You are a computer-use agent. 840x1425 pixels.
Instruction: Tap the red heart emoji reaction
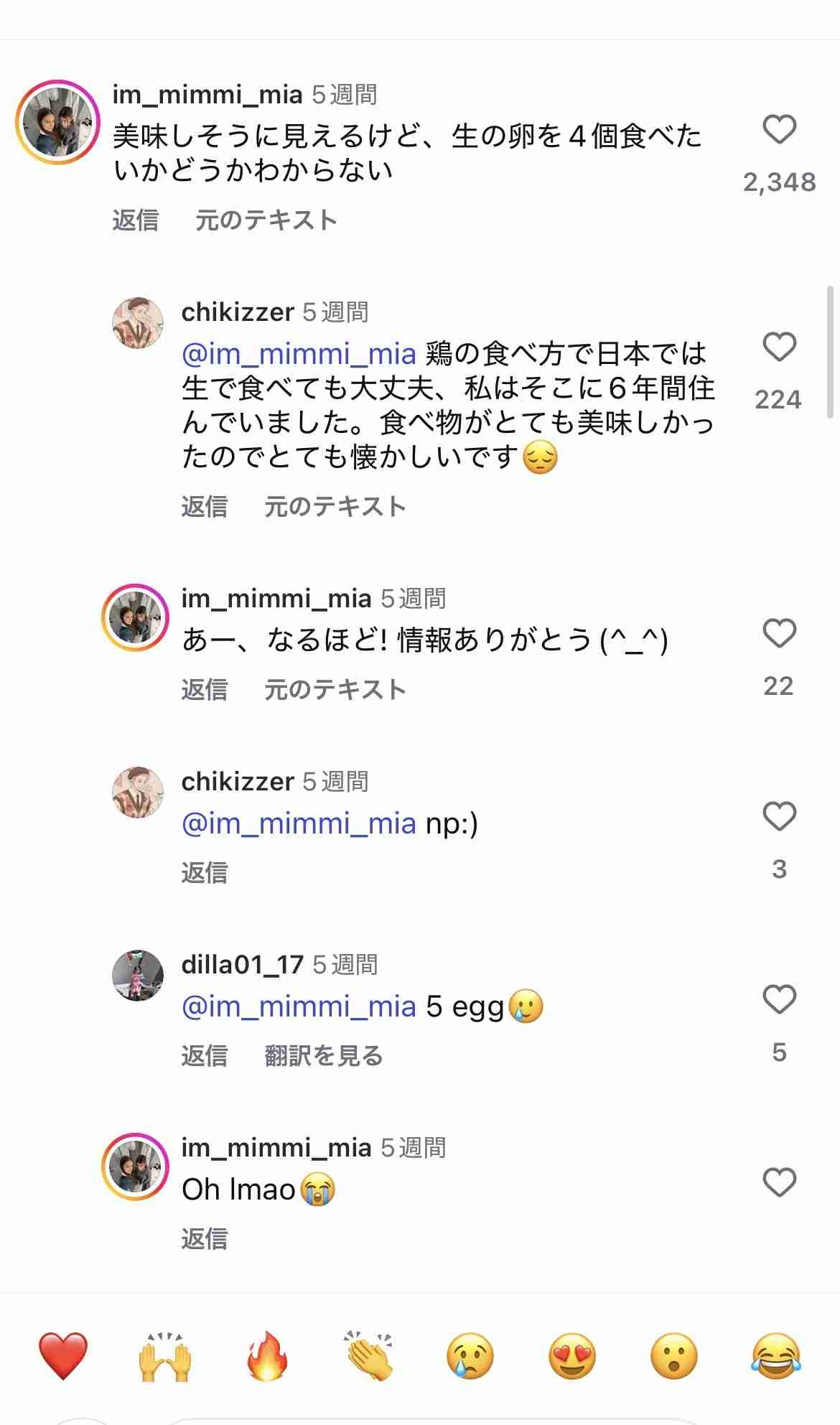pyautogui.click(x=63, y=1355)
